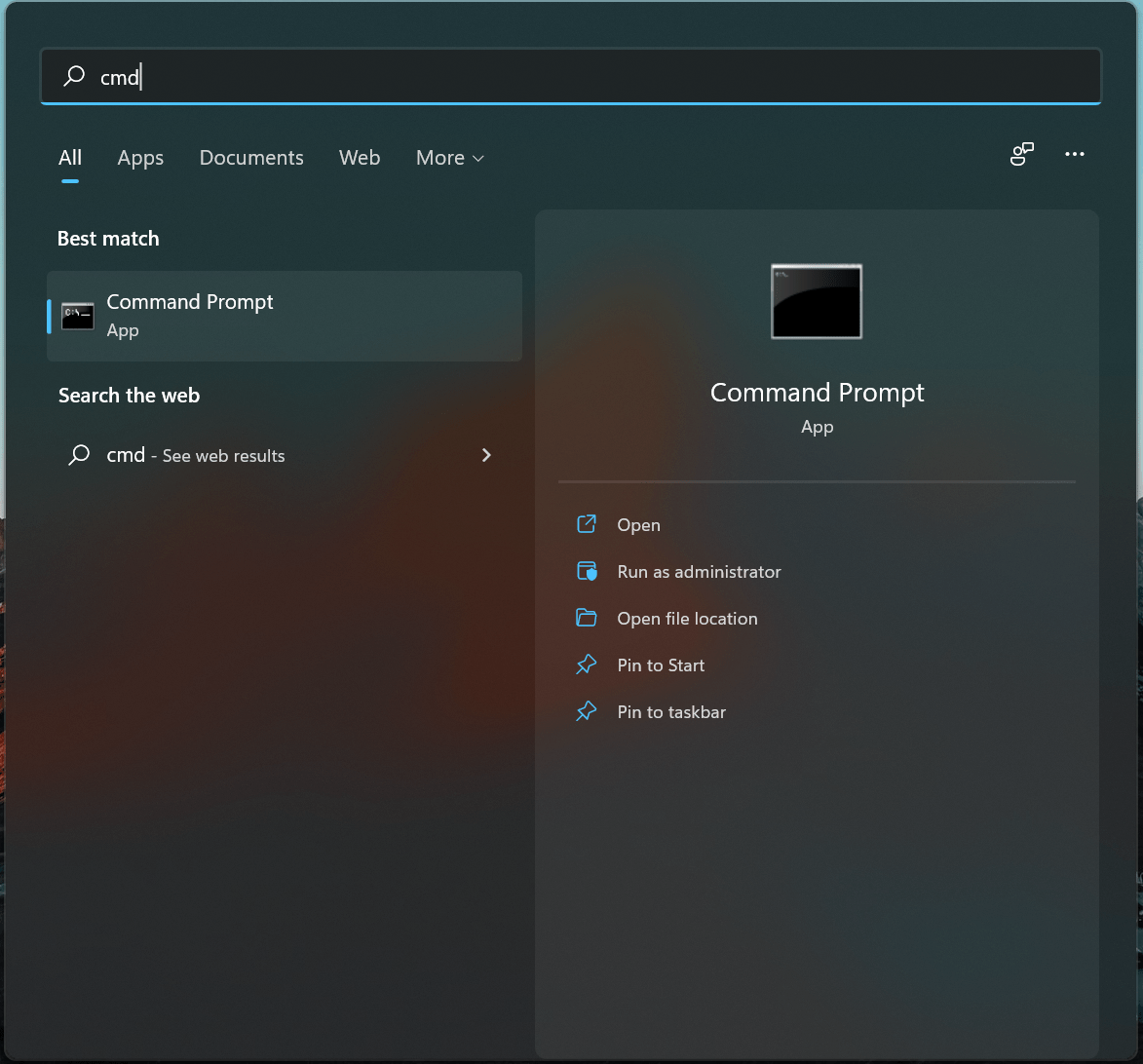The height and width of the screenshot is (1064, 1143).
Task: Click the user account icon near top right
Action: [1021, 155]
